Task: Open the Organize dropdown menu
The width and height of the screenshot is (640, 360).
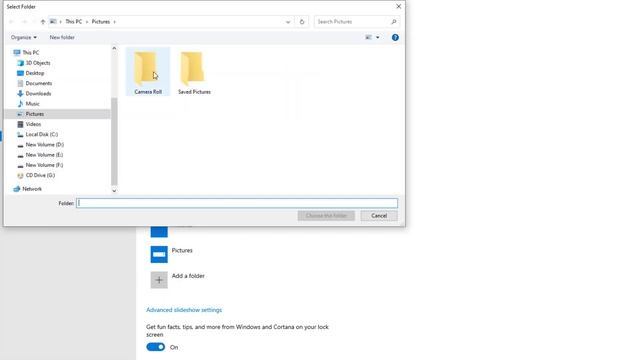Action: 24,38
